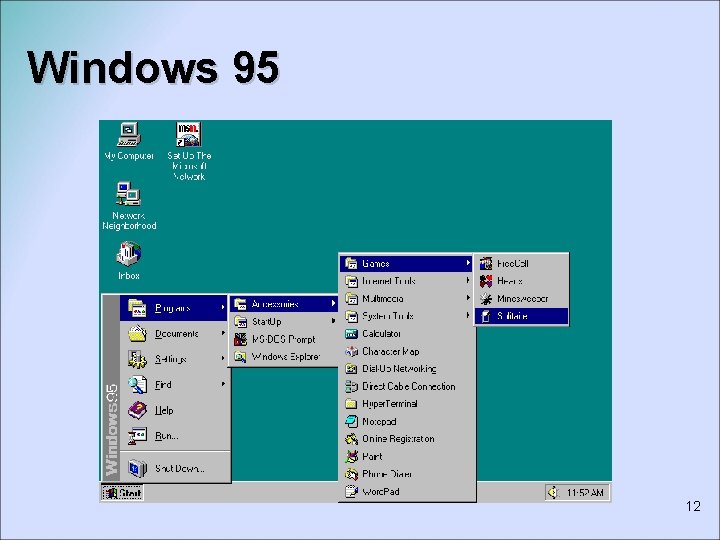Open Phone Dialer
Screen dimensions: 720x540
406,474
